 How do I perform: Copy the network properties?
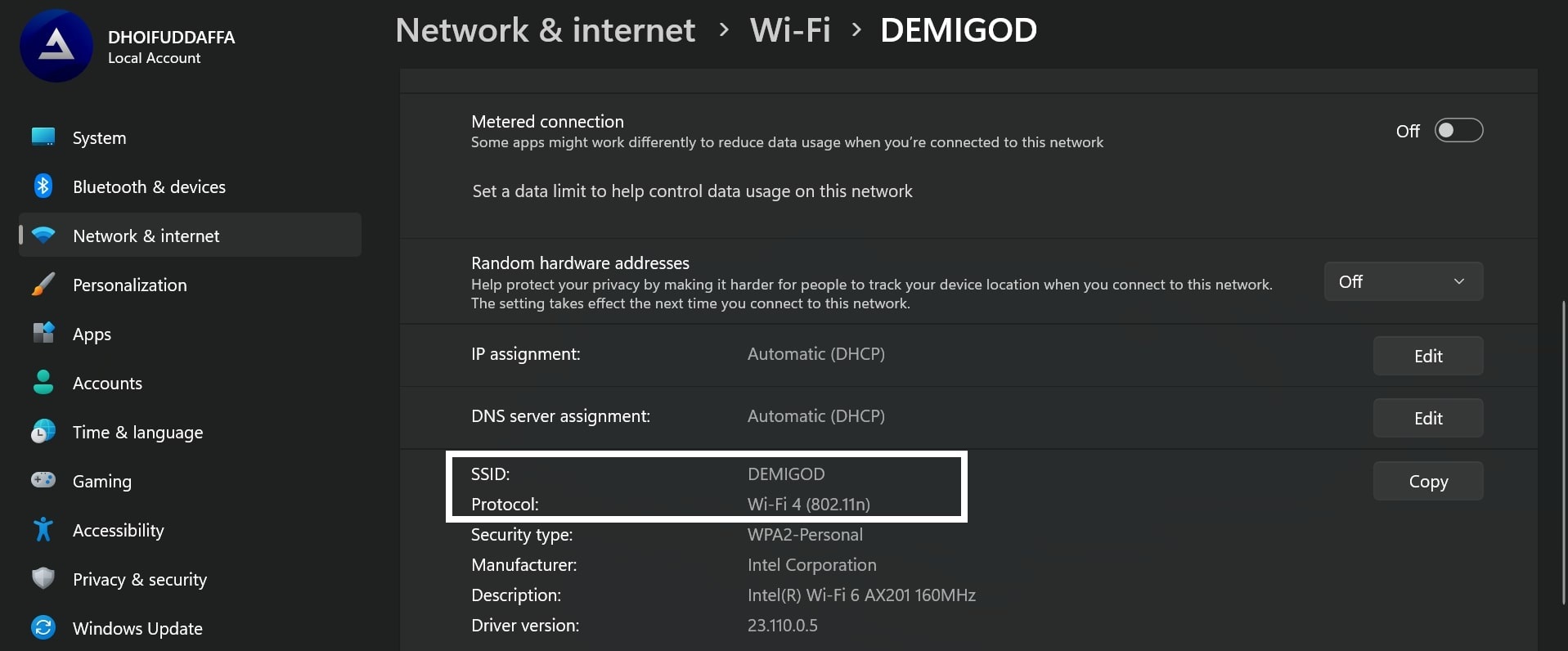click(1427, 482)
